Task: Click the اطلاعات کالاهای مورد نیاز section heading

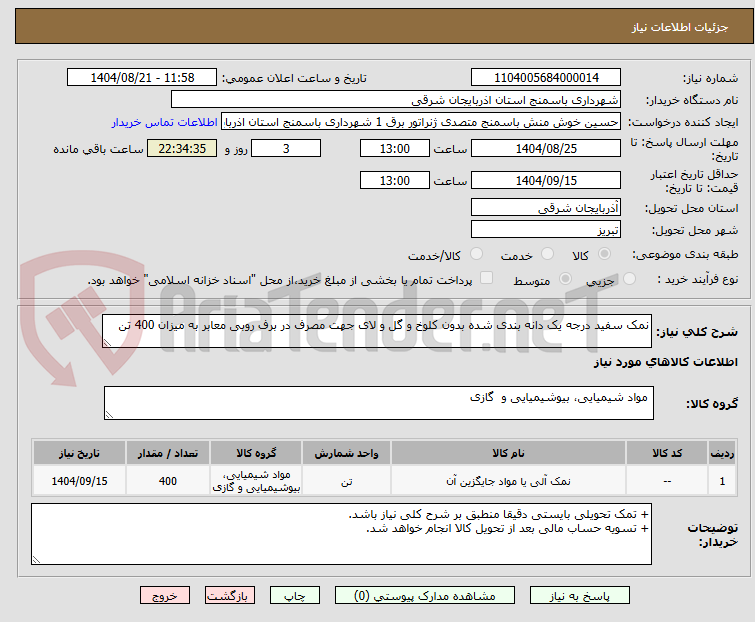Action: click(x=665, y=362)
